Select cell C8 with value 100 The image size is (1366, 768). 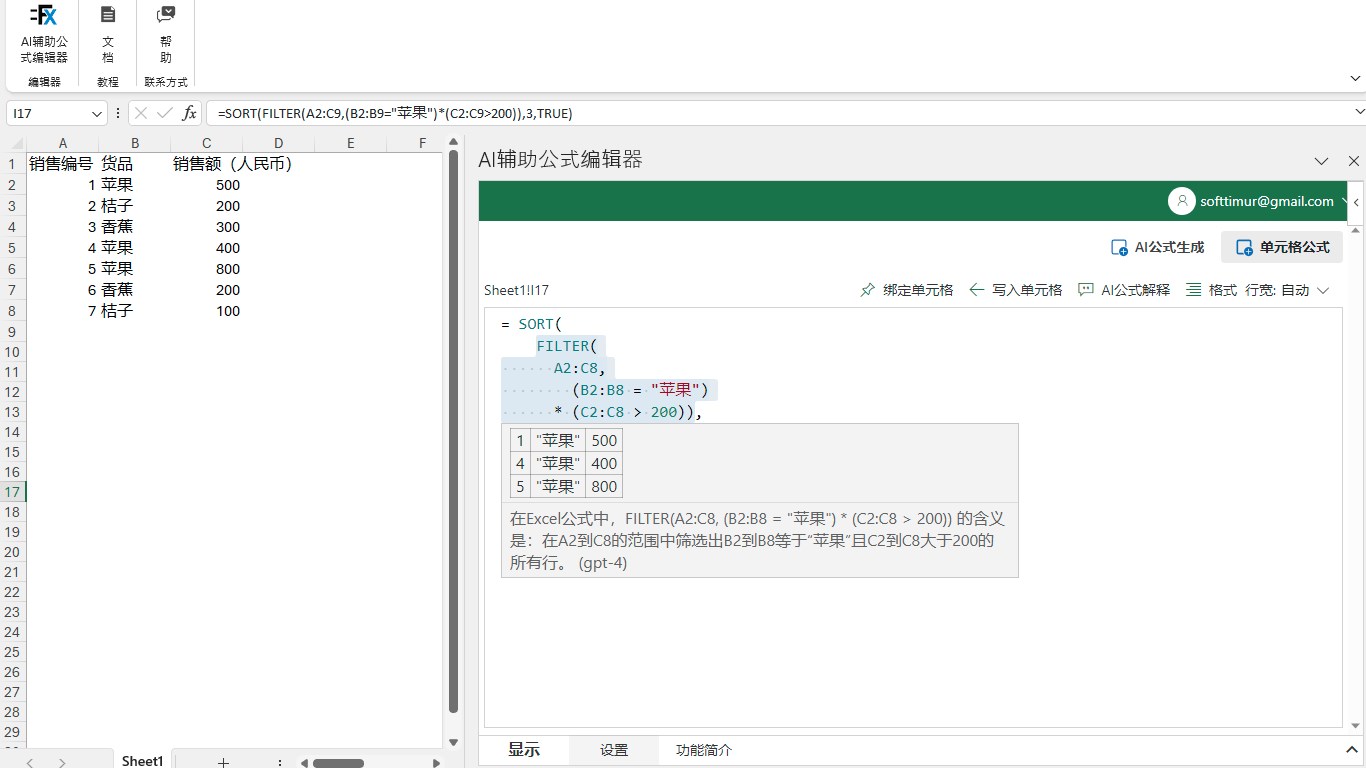(206, 311)
